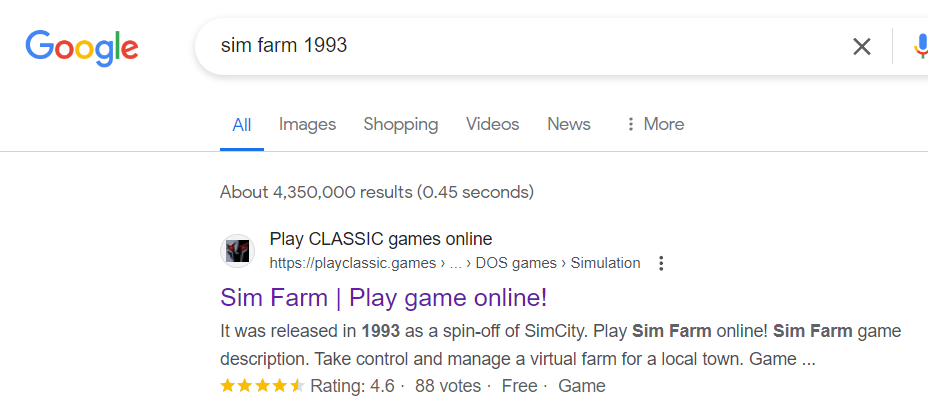This screenshot has width=928, height=419.
Task: Click the Play CLASSIC games online site name
Action: pos(380,239)
